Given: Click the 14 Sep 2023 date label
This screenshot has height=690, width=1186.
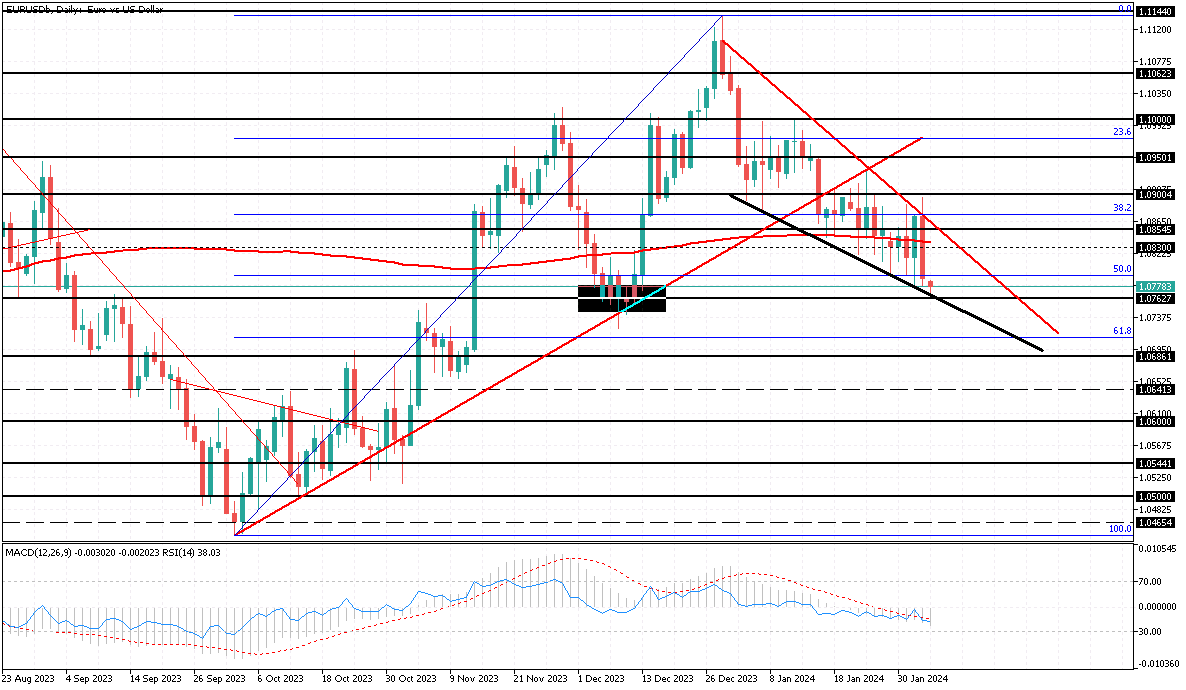Looking at the screenshot, I should point(156,679).
